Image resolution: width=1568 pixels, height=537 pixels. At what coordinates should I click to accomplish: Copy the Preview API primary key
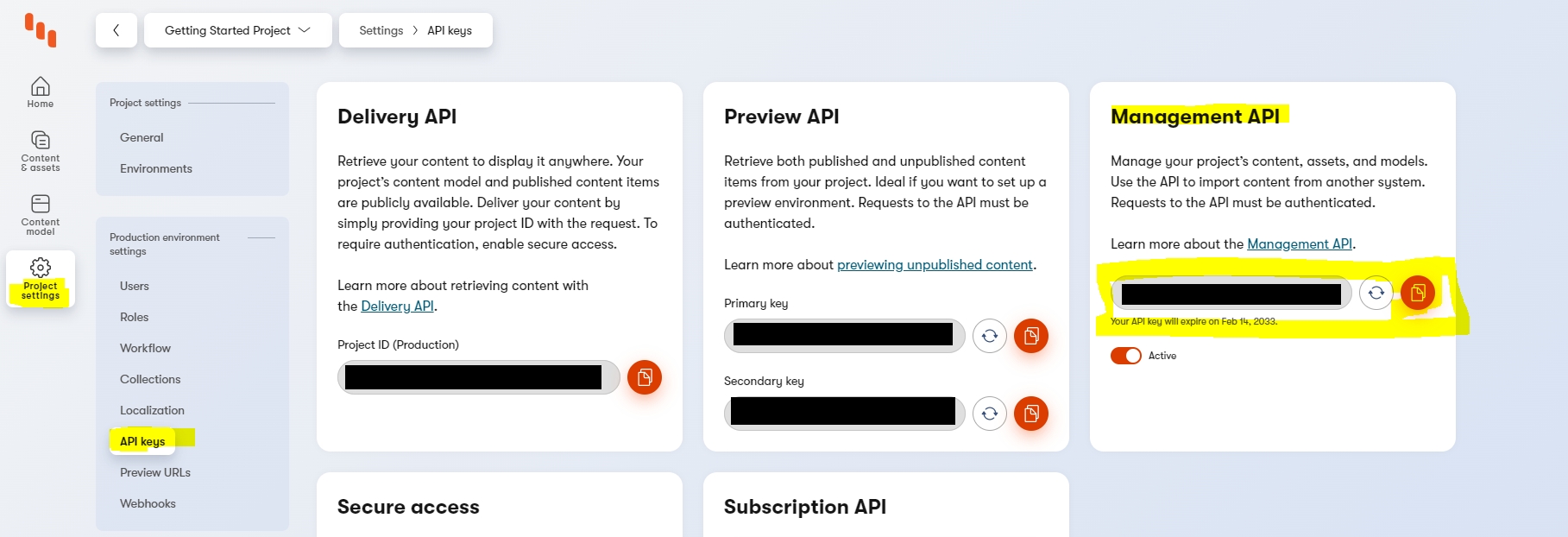tap(1030, 336)
